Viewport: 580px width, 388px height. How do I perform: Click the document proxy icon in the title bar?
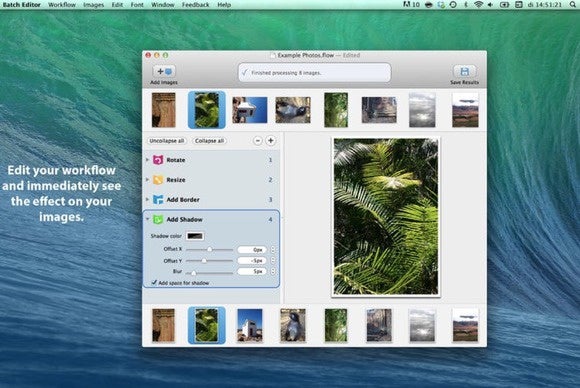click(273, 55)
